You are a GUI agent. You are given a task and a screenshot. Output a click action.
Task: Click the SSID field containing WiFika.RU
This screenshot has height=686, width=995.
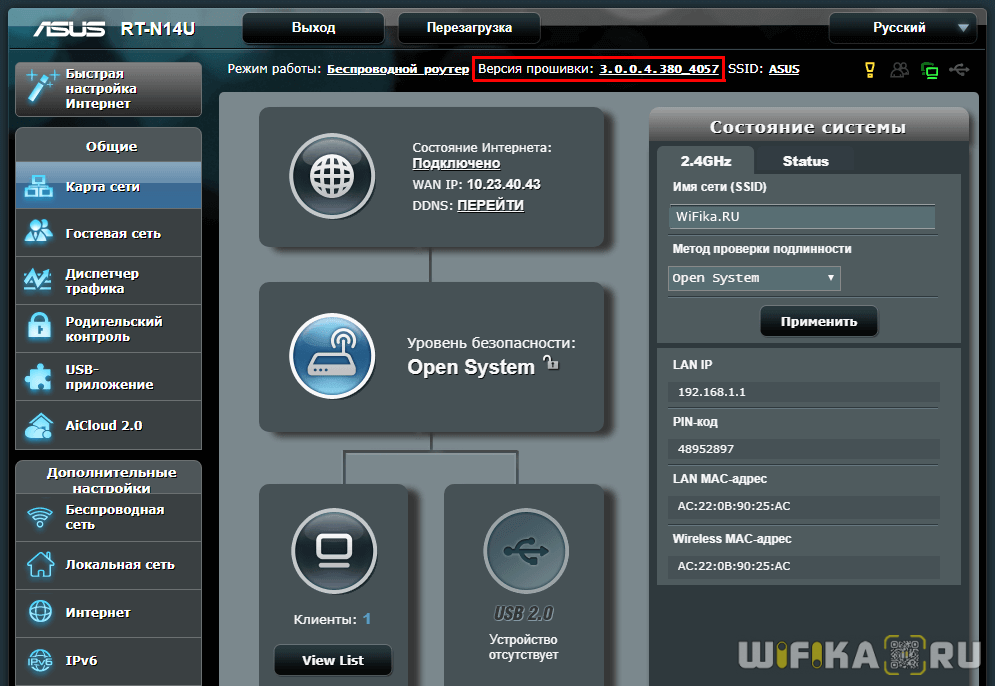point(801,217)
